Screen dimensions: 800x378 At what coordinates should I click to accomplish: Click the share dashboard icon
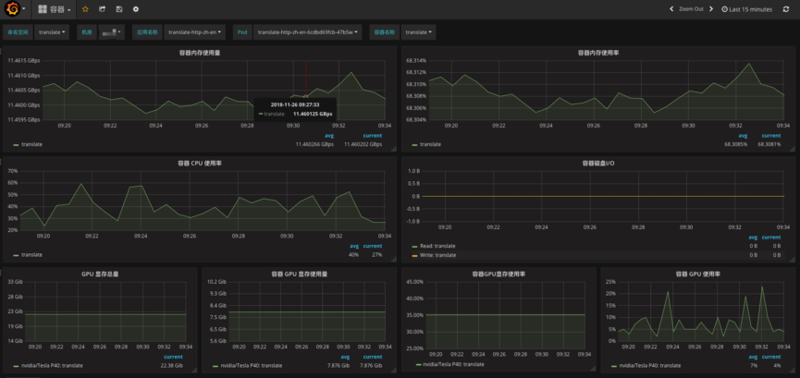[102, 9]
